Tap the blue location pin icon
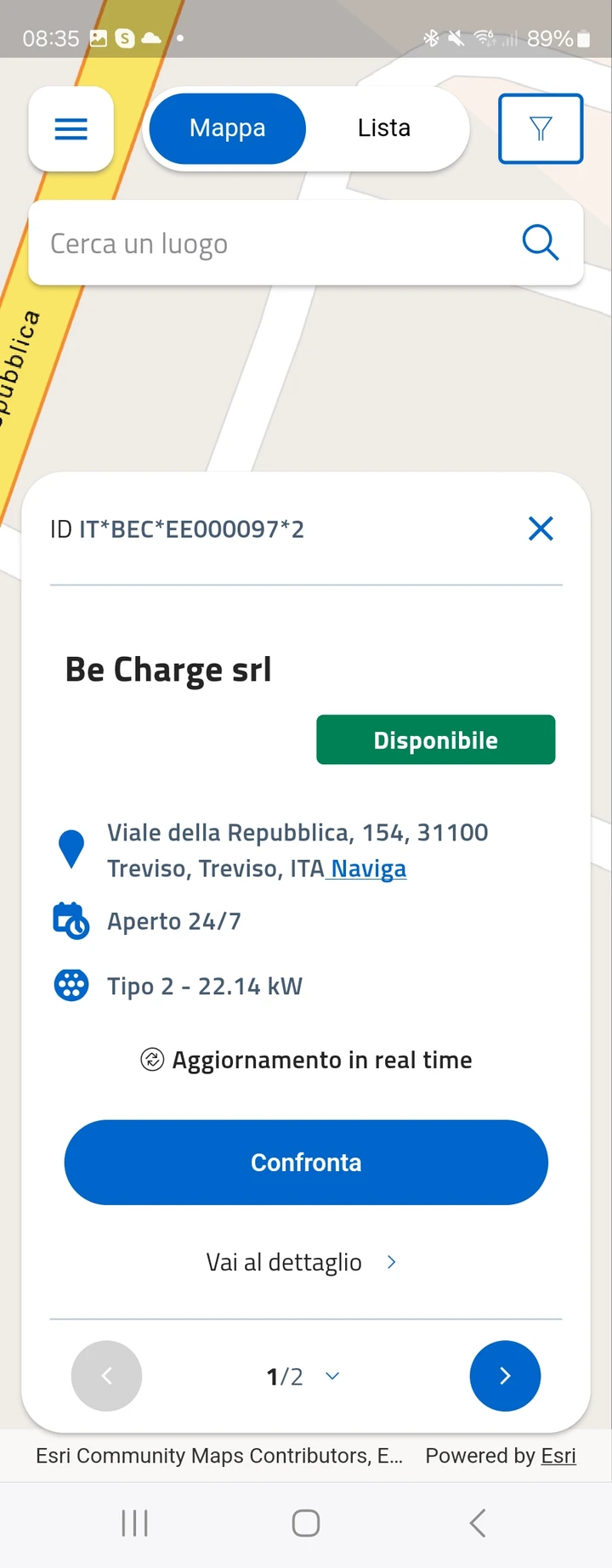 point(71,849)
